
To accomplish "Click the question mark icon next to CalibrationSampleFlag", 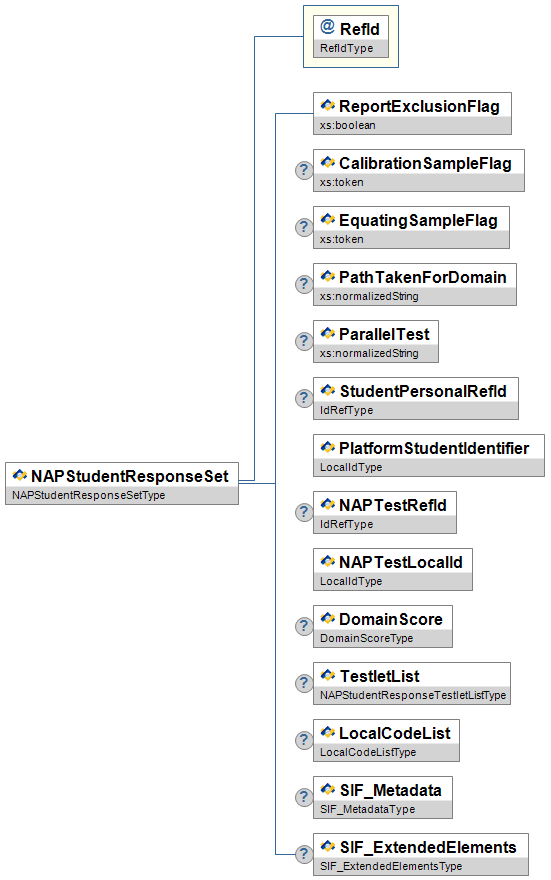I will coord(304,170).
